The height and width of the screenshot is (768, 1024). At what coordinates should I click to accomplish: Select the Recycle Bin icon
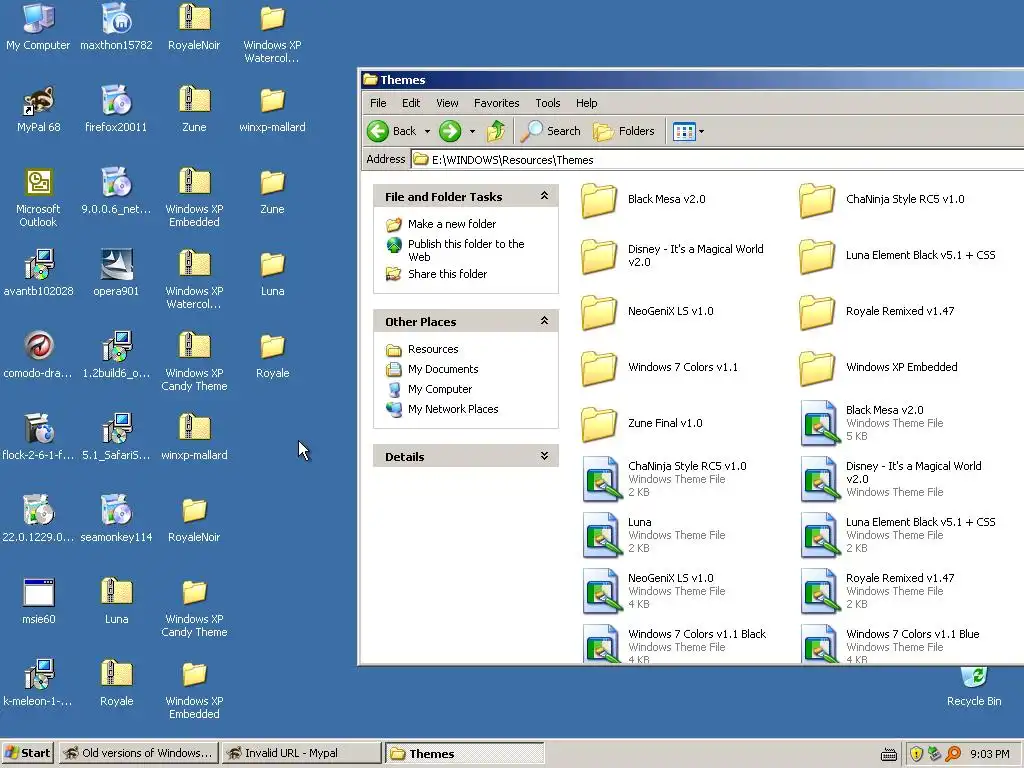(x=974, y=687)
